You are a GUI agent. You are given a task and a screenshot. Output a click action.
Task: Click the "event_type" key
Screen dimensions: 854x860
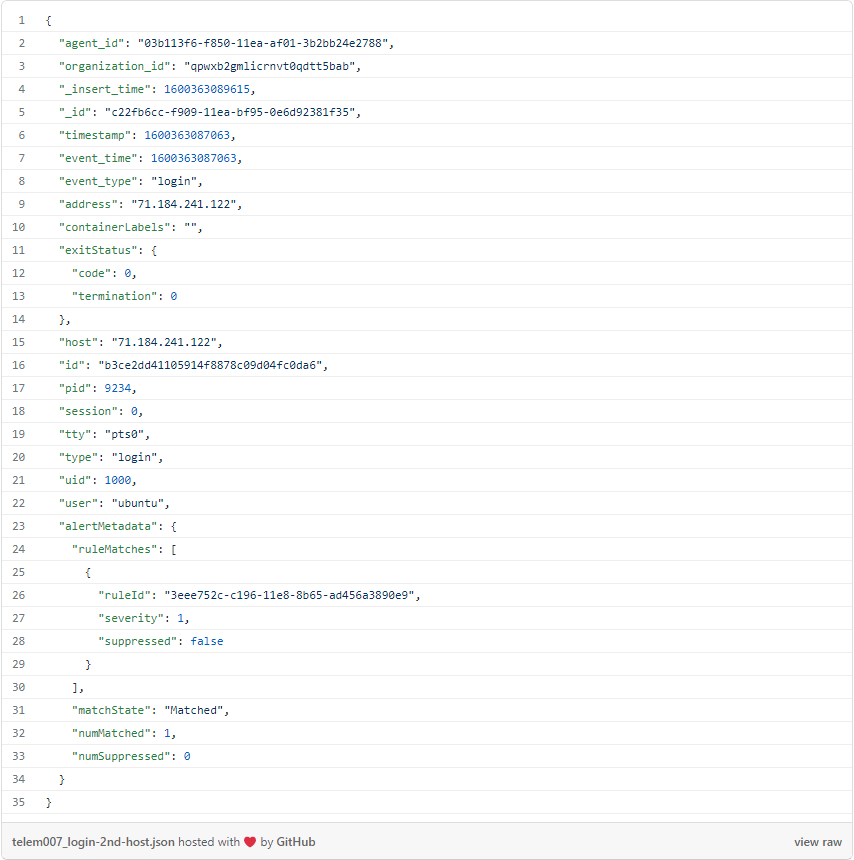(98, 182)
